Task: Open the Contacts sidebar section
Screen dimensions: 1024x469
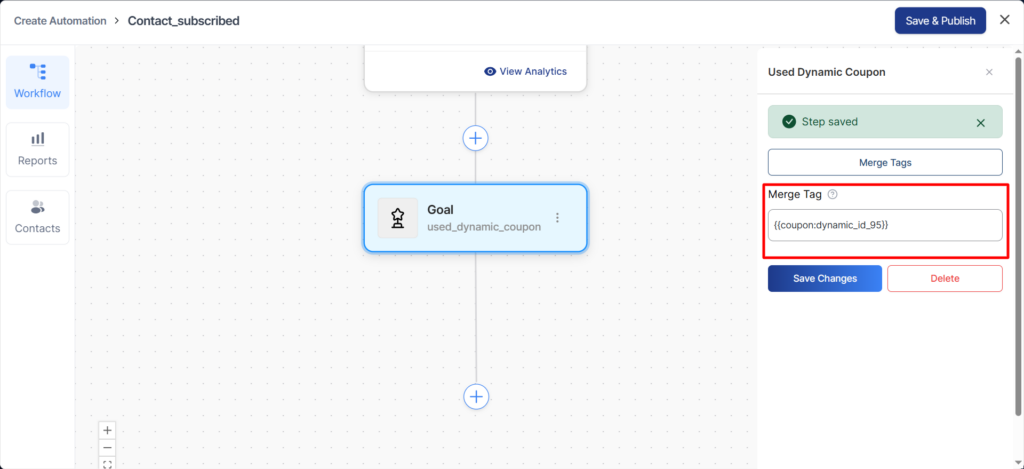Action: (37, 216)
